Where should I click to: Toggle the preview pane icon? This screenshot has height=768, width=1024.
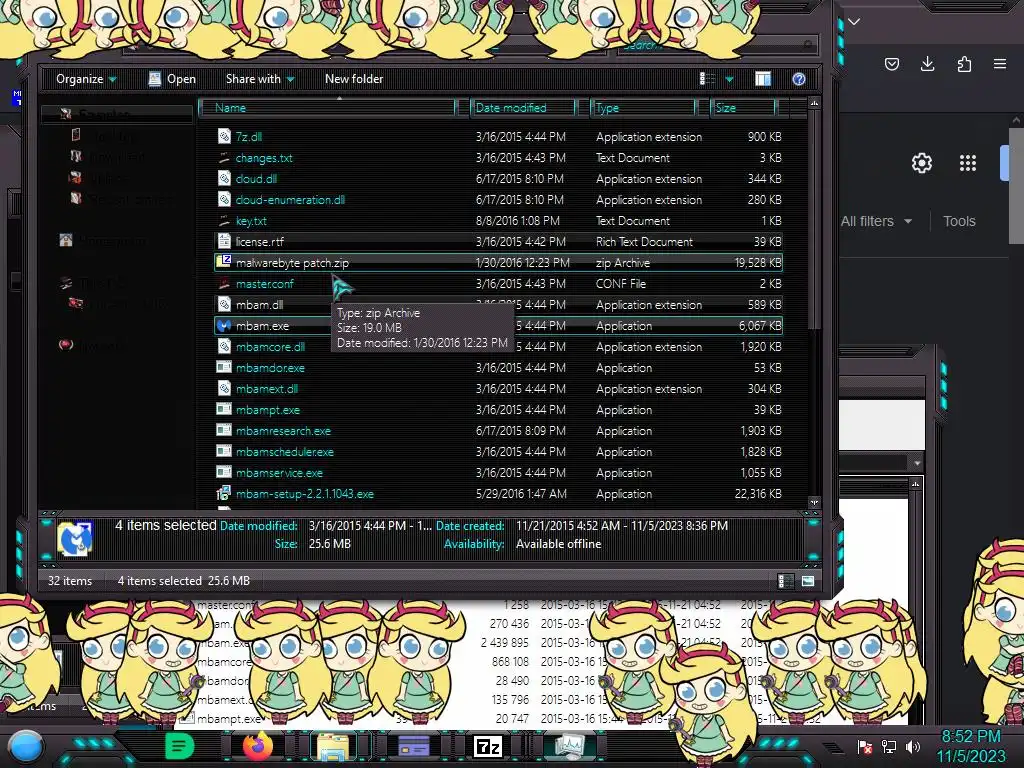[763, 79]
